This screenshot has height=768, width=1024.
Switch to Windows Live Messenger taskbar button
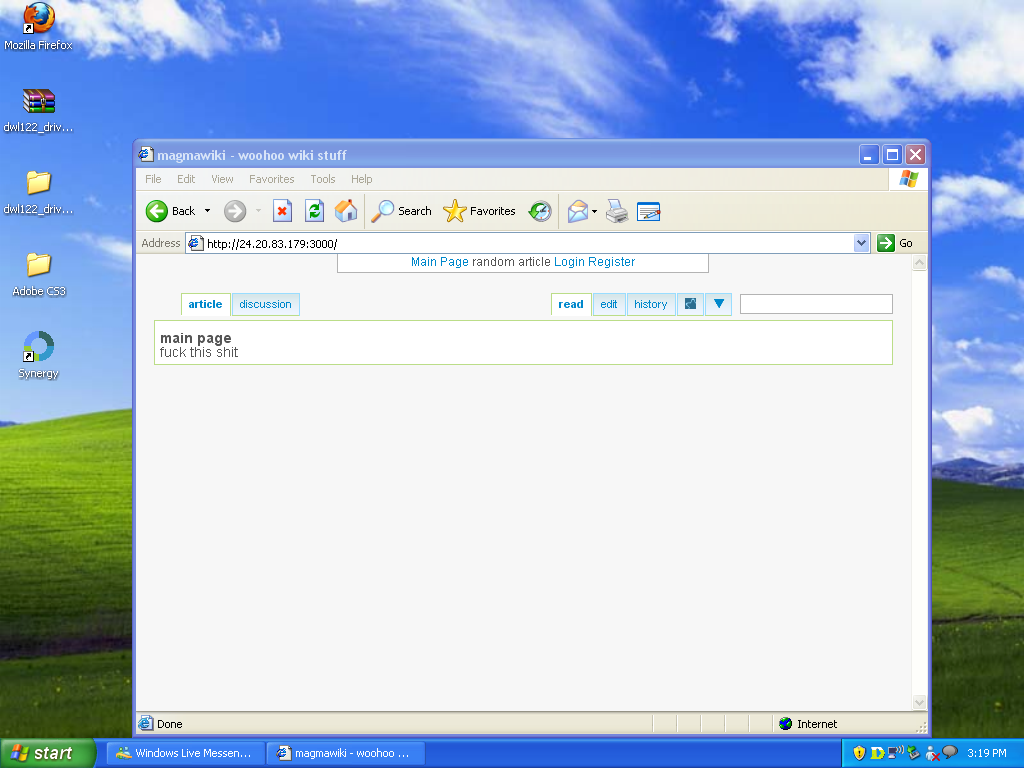point(185,753)
